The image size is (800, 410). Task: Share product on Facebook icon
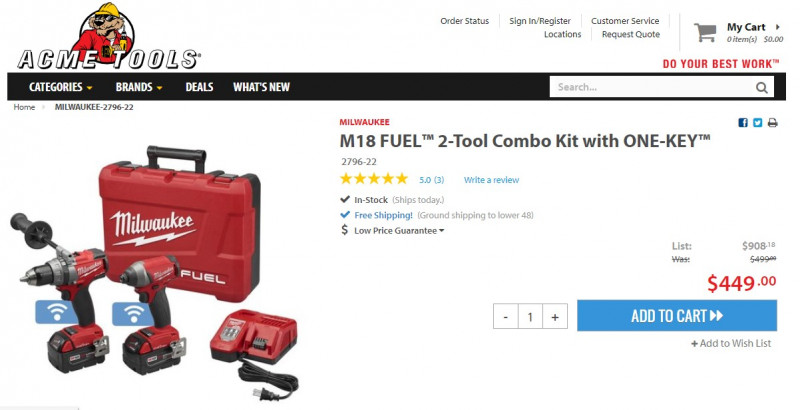click(x=743, y=122)
